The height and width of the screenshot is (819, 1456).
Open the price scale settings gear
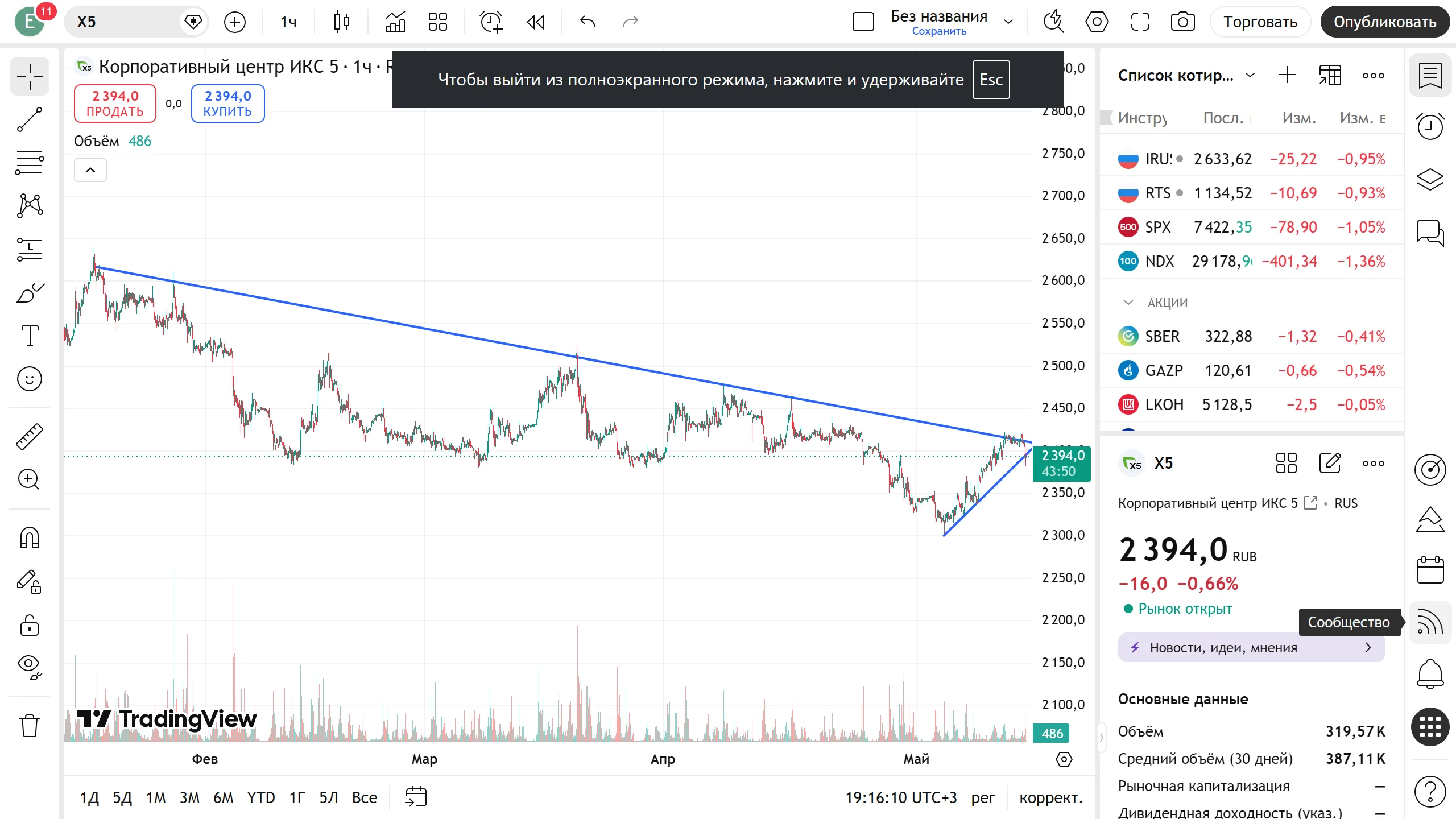(x=1064, y=759)
